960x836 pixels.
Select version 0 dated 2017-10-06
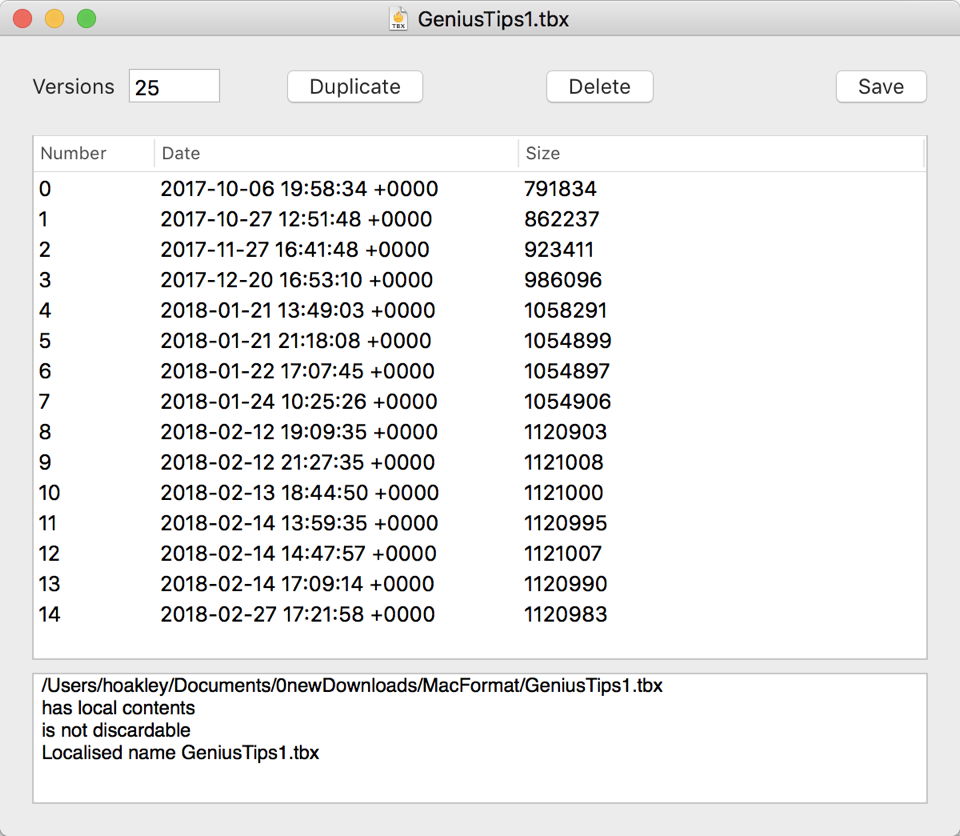[x=298, y=189]
